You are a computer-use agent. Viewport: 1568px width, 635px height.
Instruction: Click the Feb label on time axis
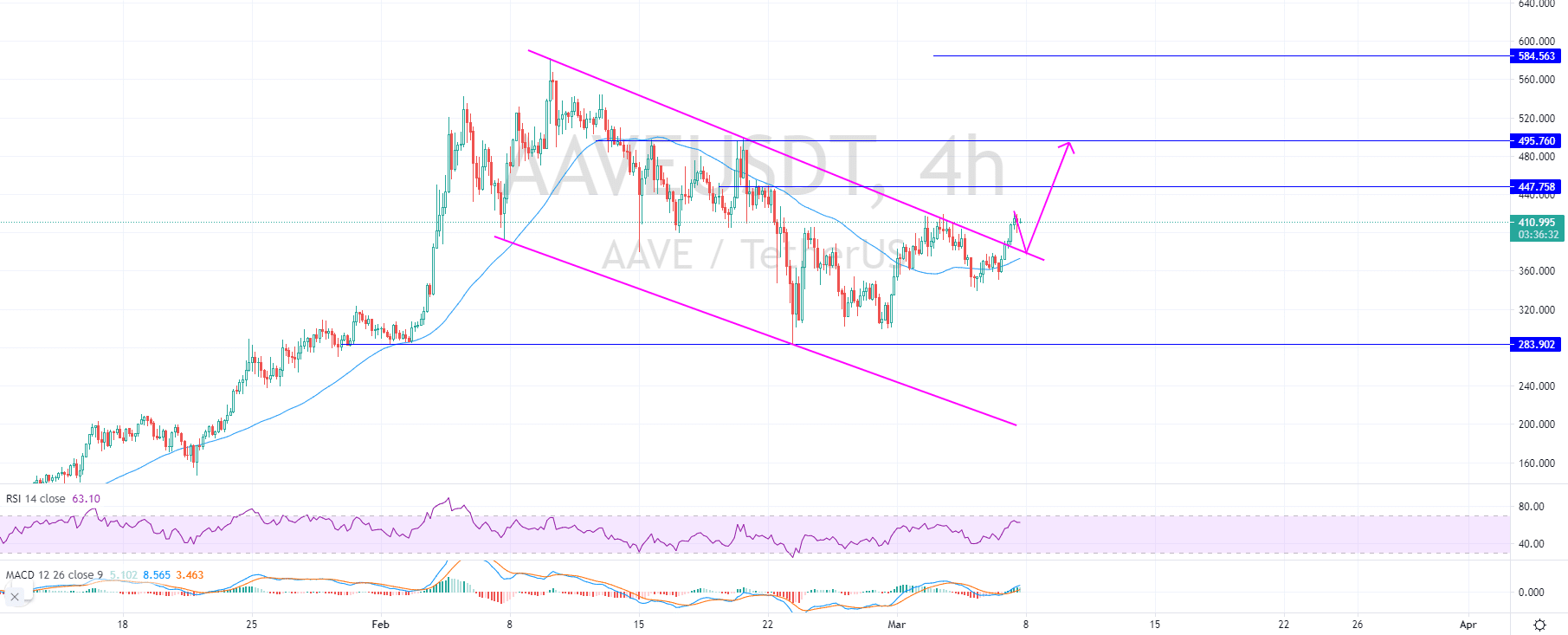380,625
